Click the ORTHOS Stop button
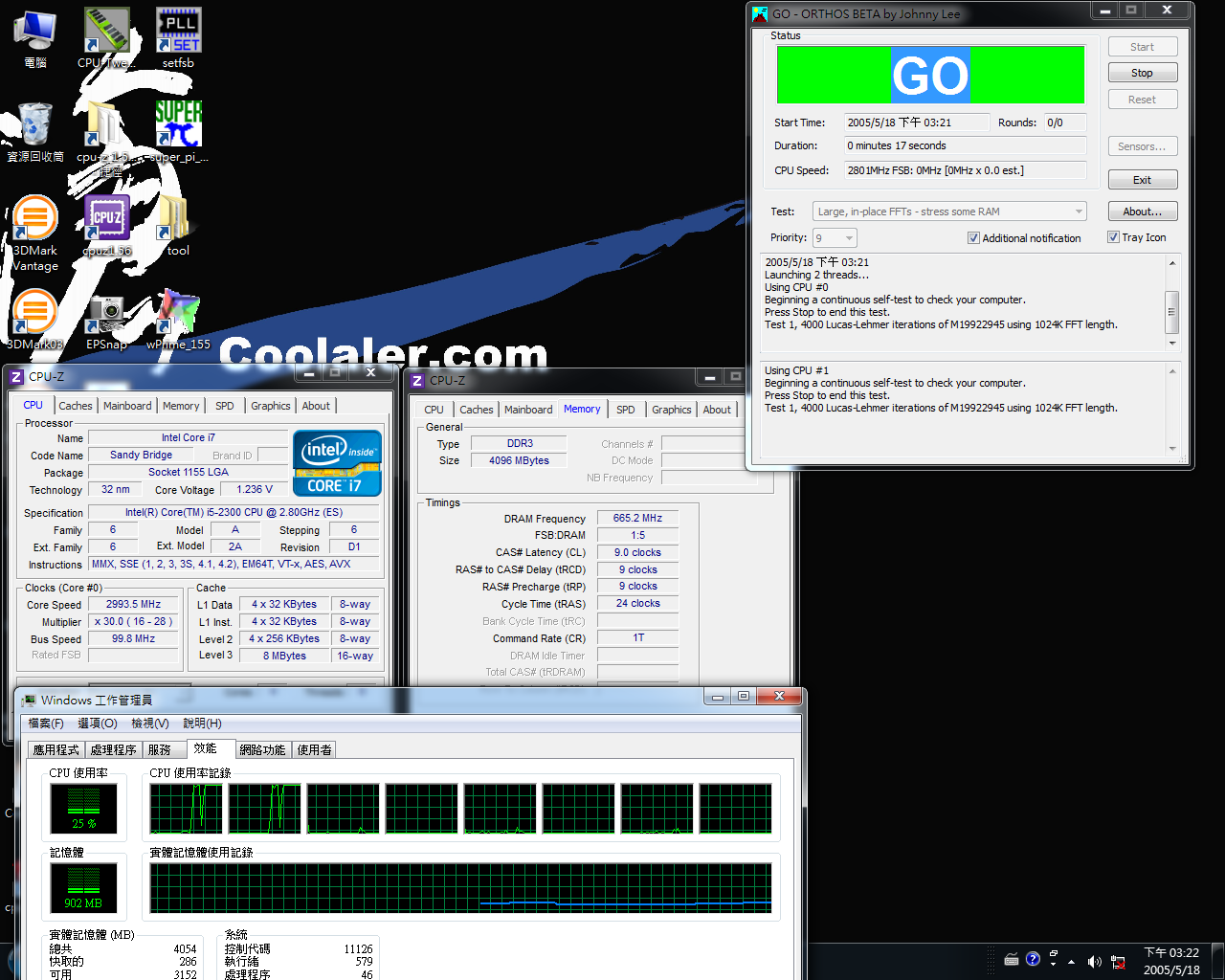The height and width of the screenshot is (980, 1225). (1142, 73)
